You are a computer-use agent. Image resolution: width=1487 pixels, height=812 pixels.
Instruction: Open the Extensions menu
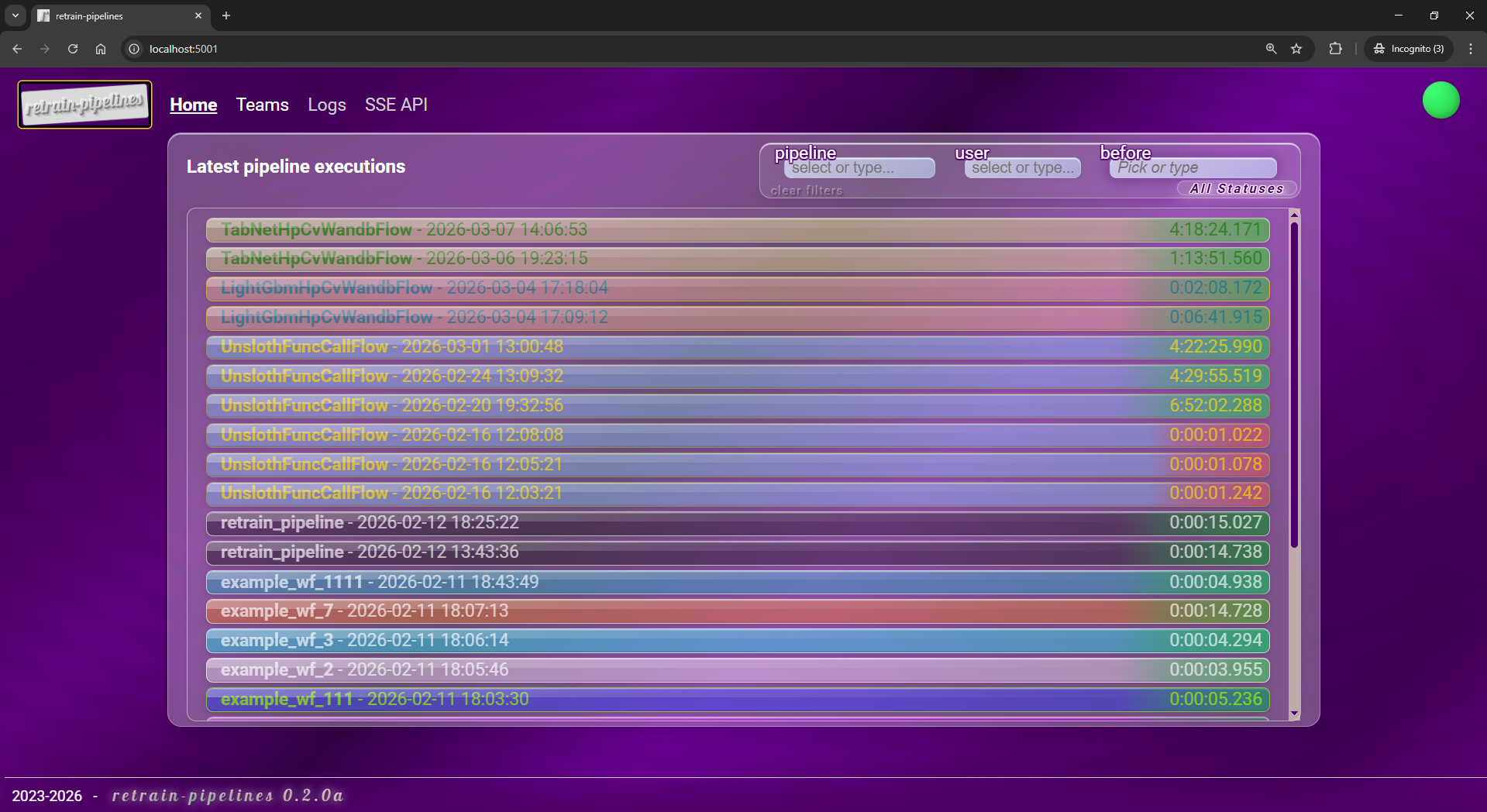(x=1335, y=49)
